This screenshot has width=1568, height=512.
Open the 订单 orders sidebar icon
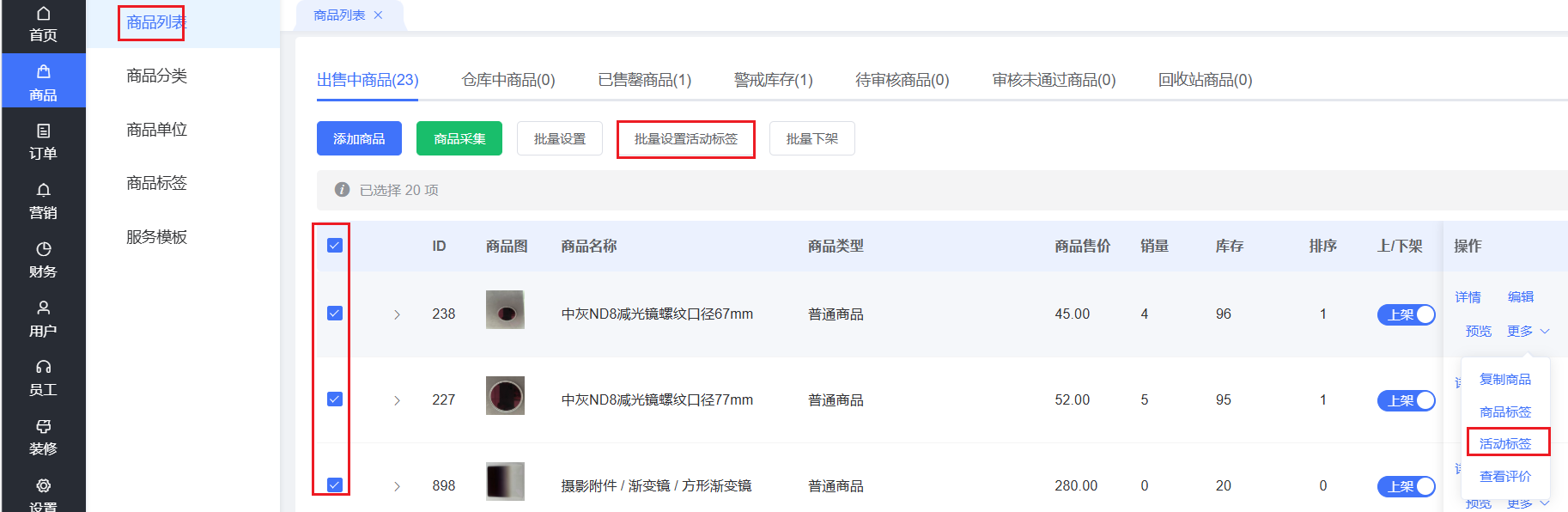point(43,131)
